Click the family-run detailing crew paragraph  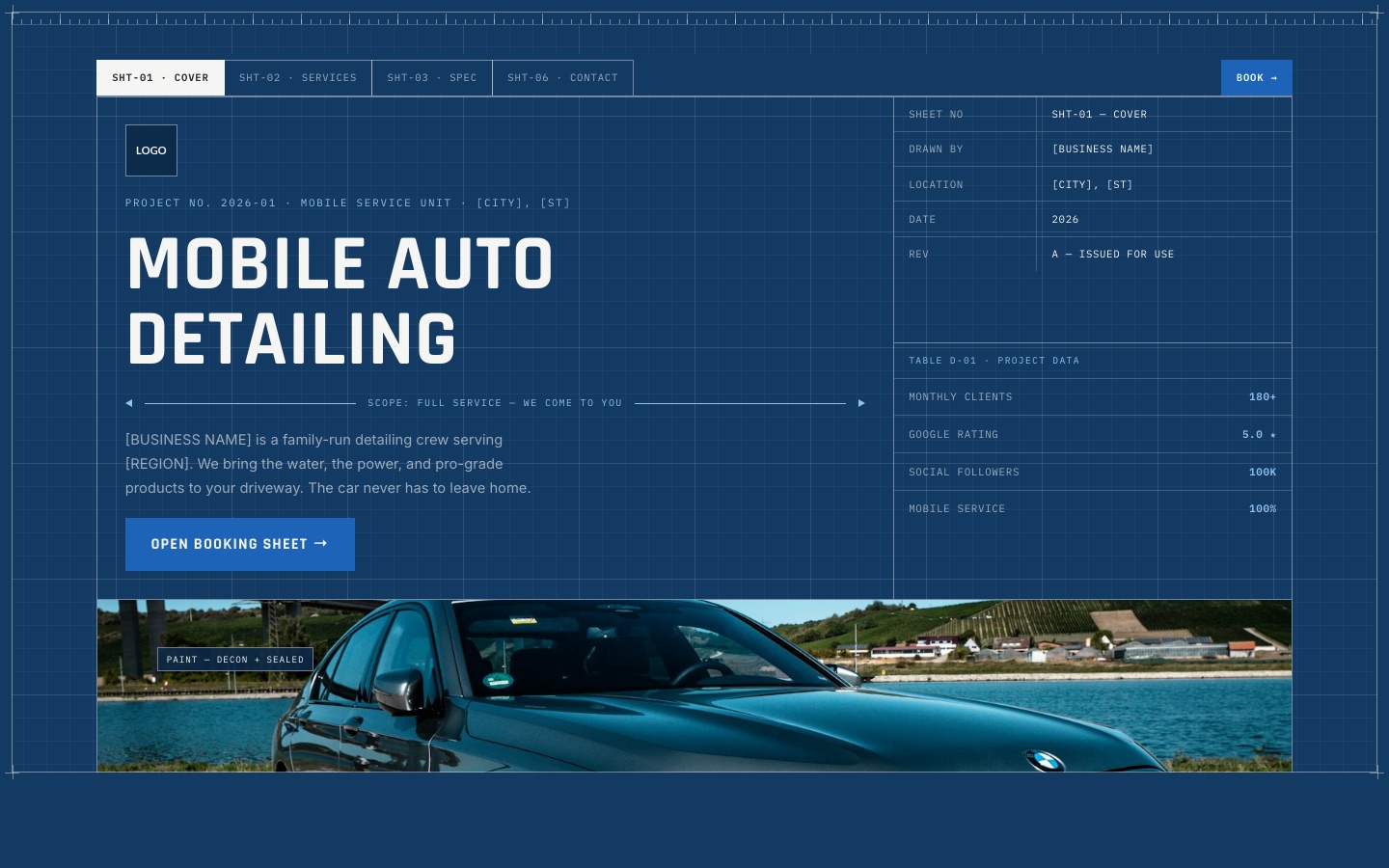328,464
